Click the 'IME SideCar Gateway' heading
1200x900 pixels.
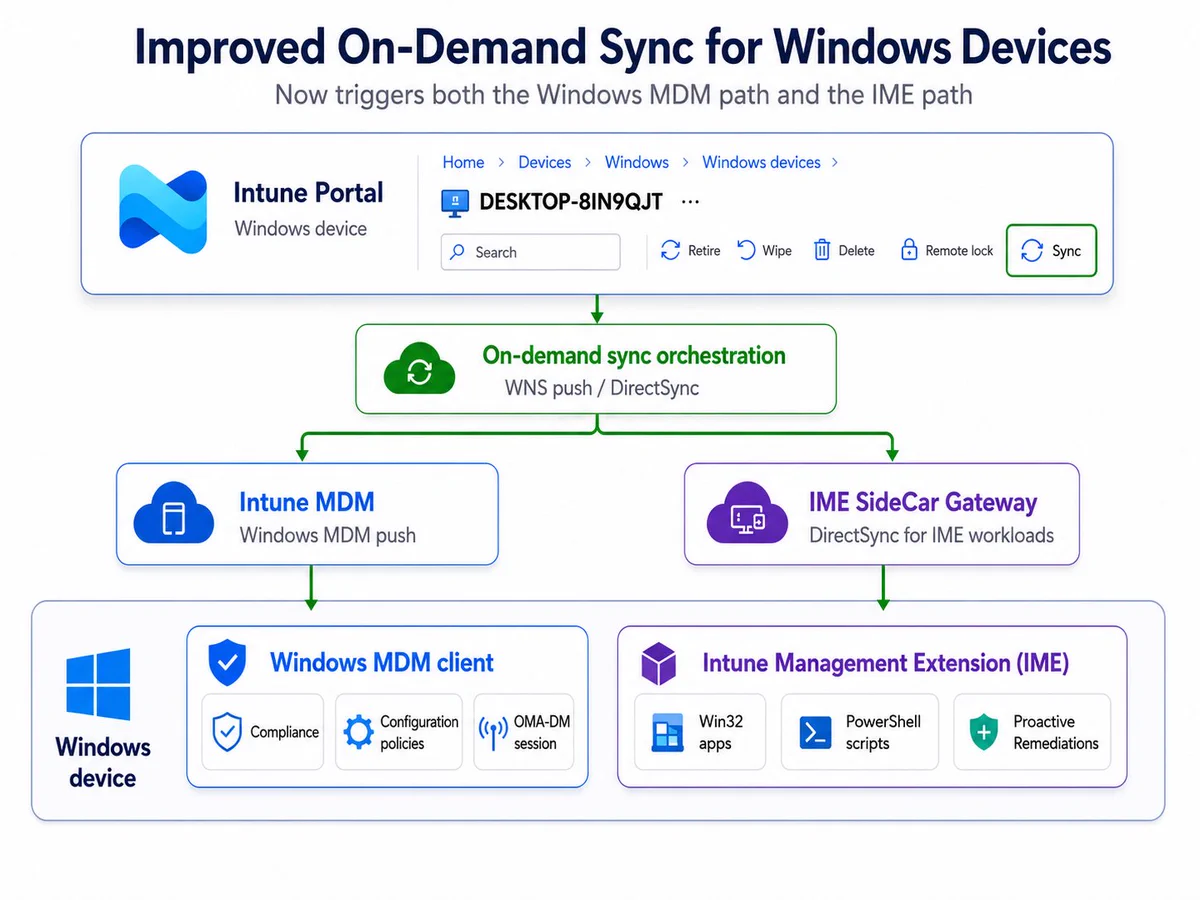click(923, 502)
